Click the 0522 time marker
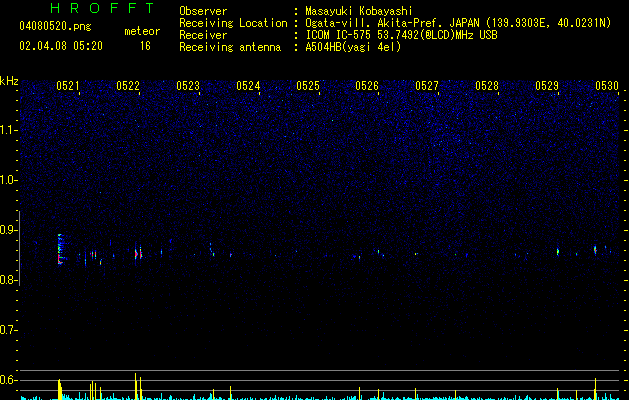This screenshot has height=400, width=629. (x=128, y=86)
